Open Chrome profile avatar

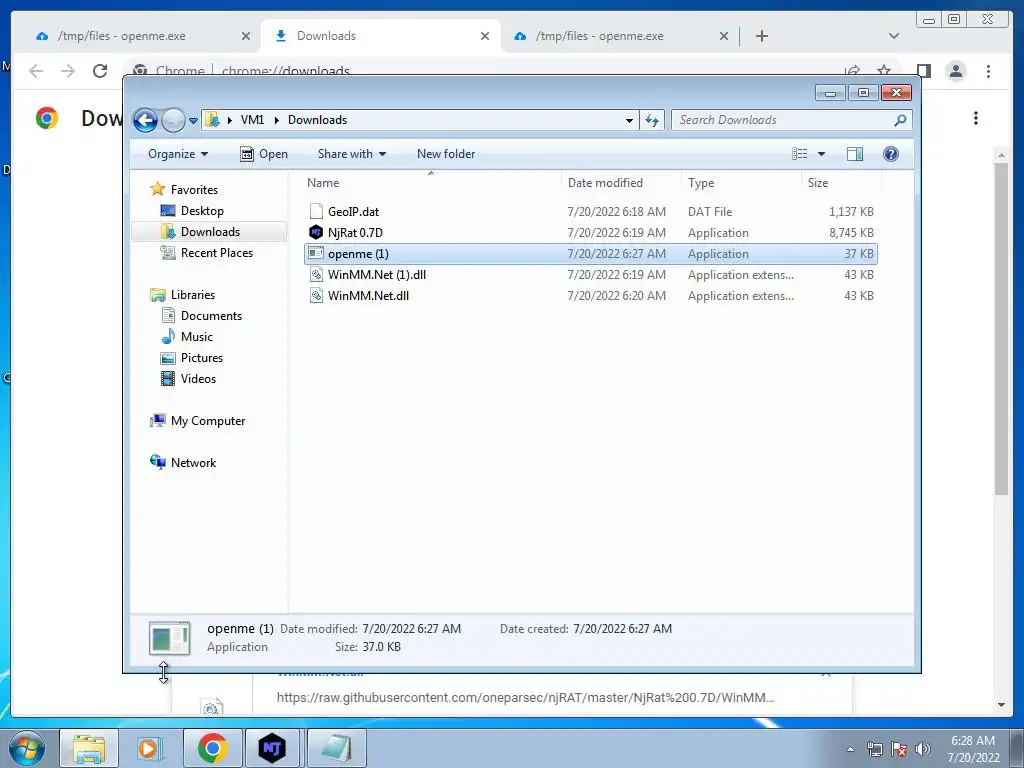pos(956,71)
